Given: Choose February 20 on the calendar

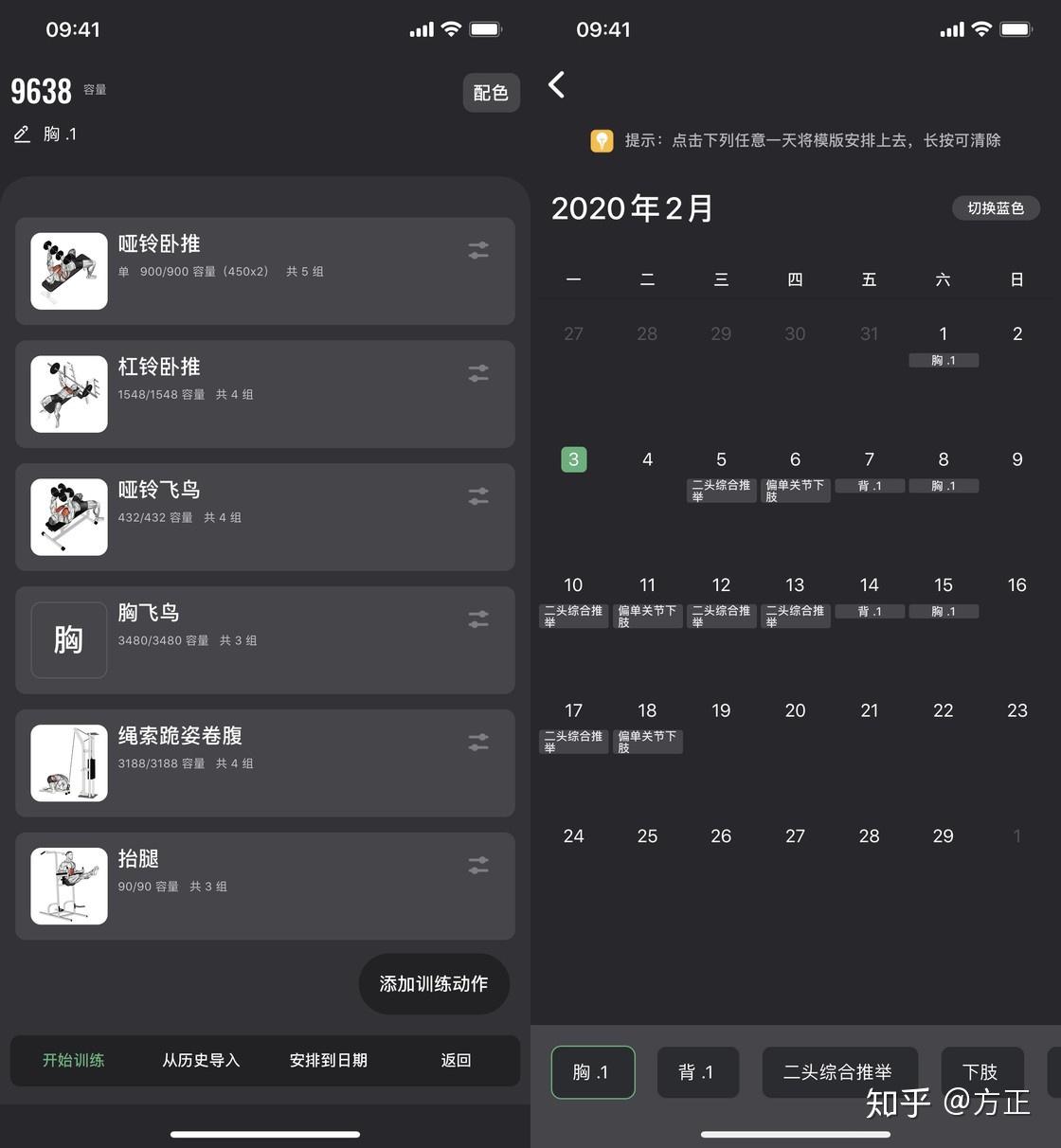Looking at the screenshot, I should click(795, 710).
